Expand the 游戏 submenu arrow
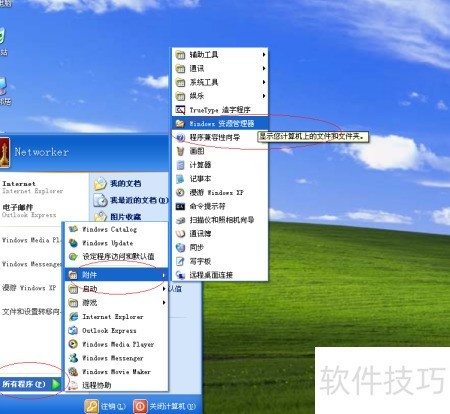The height and width of the screenshot is (414, 450). tap(164, 303)
